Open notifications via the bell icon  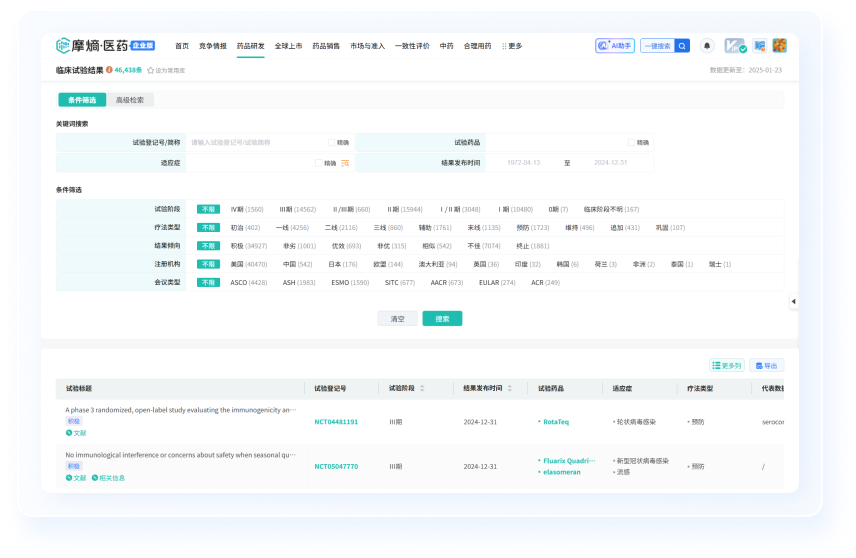(707, 46)
